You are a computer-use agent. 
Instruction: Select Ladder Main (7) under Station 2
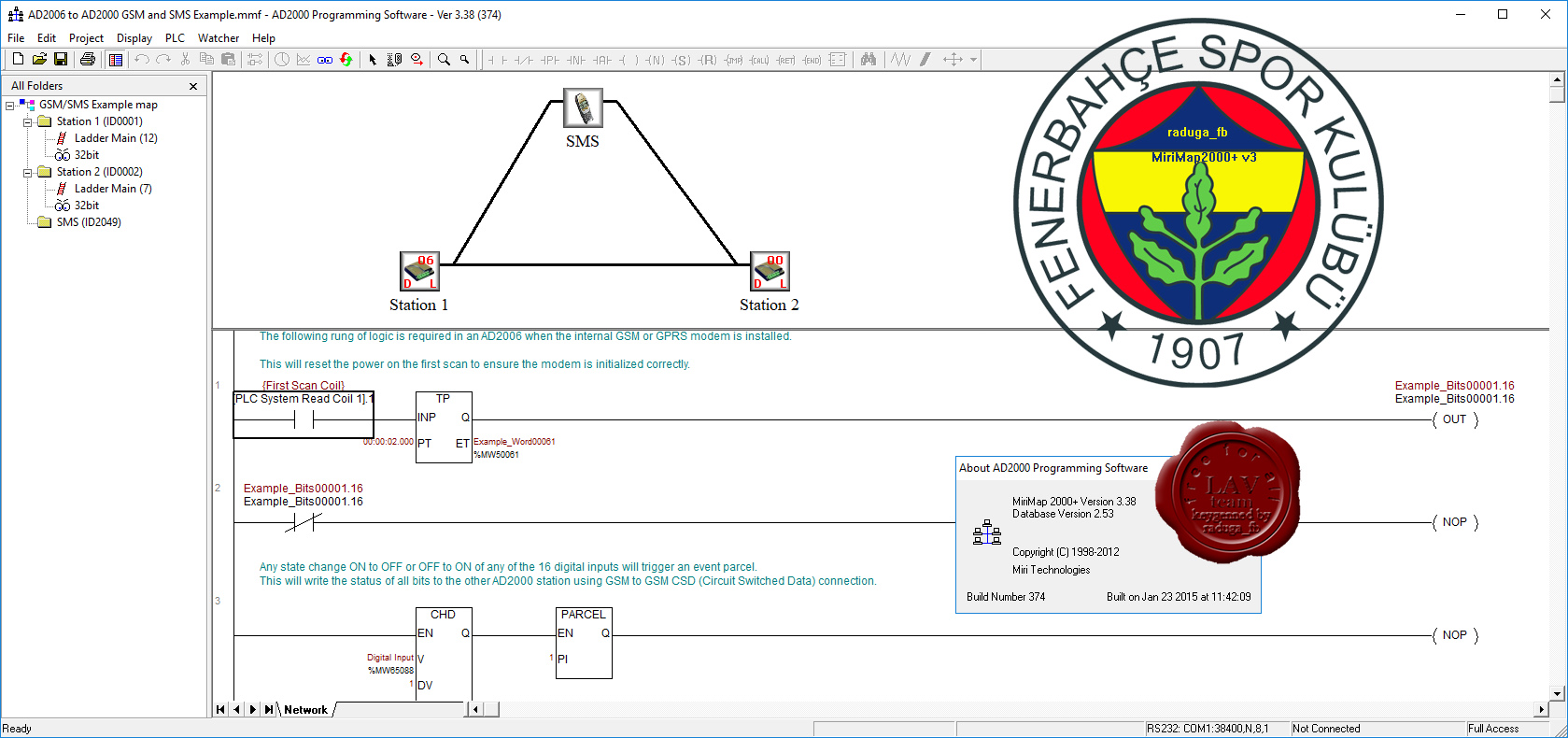pyautogui.click(x=113, y=189)
